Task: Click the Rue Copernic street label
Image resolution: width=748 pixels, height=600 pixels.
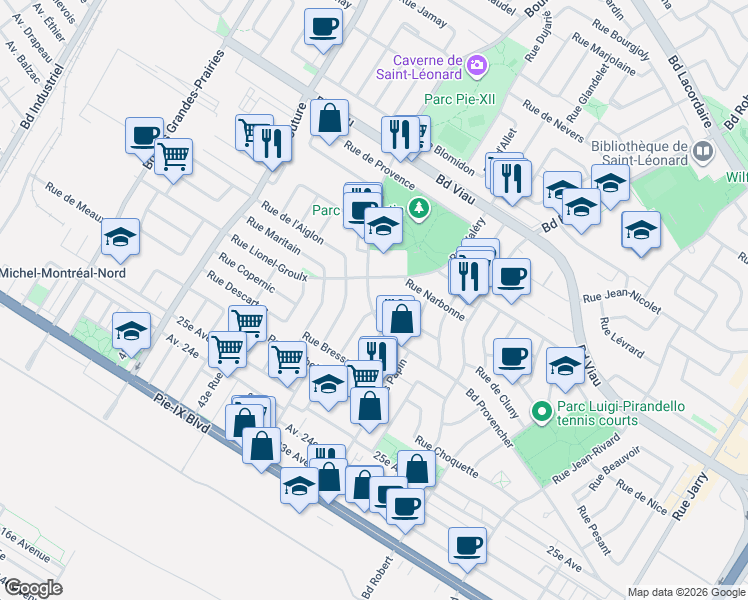Action: (x=247, y=273)
